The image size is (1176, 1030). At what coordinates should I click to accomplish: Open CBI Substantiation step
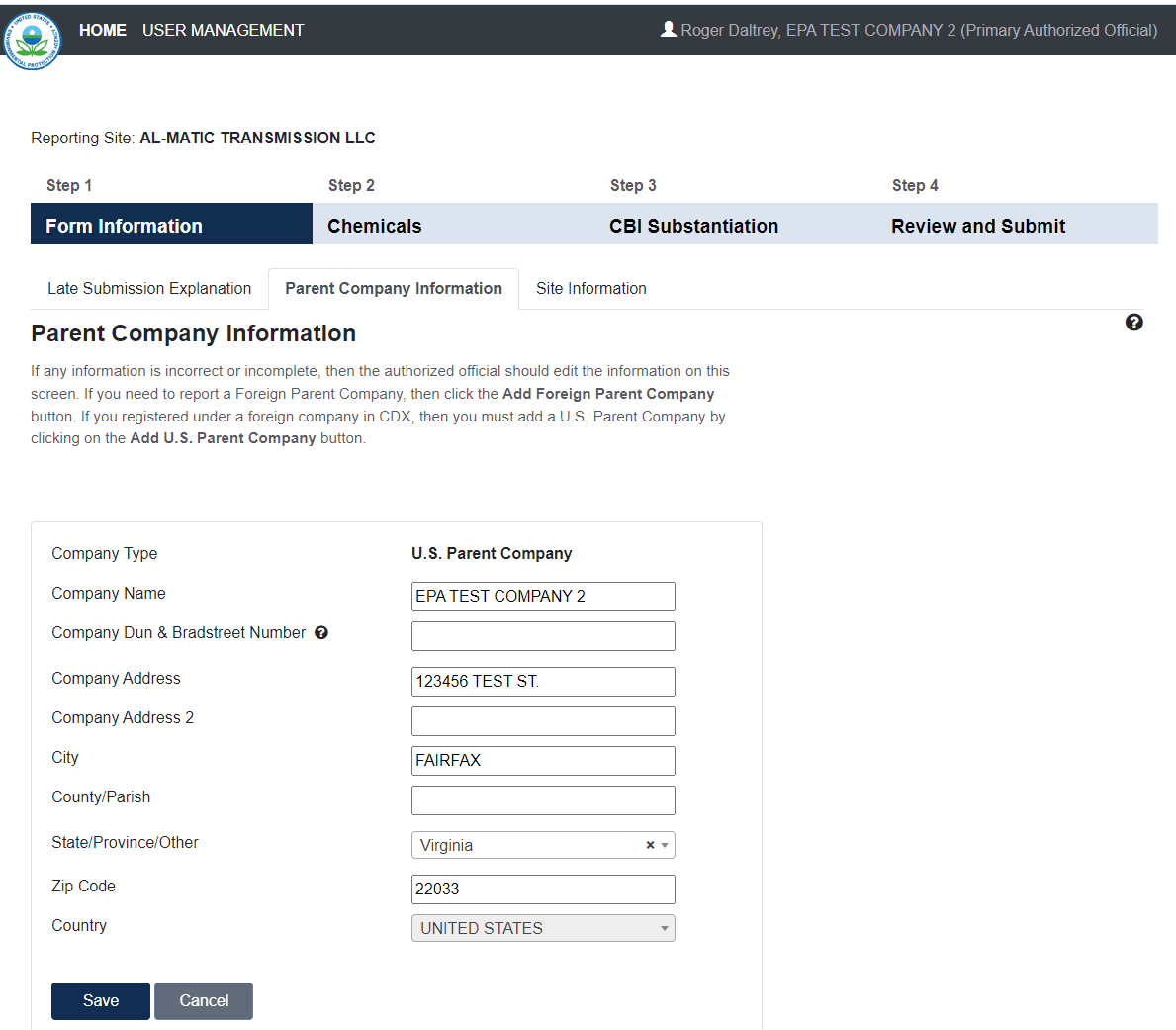[x=693, y=226]
